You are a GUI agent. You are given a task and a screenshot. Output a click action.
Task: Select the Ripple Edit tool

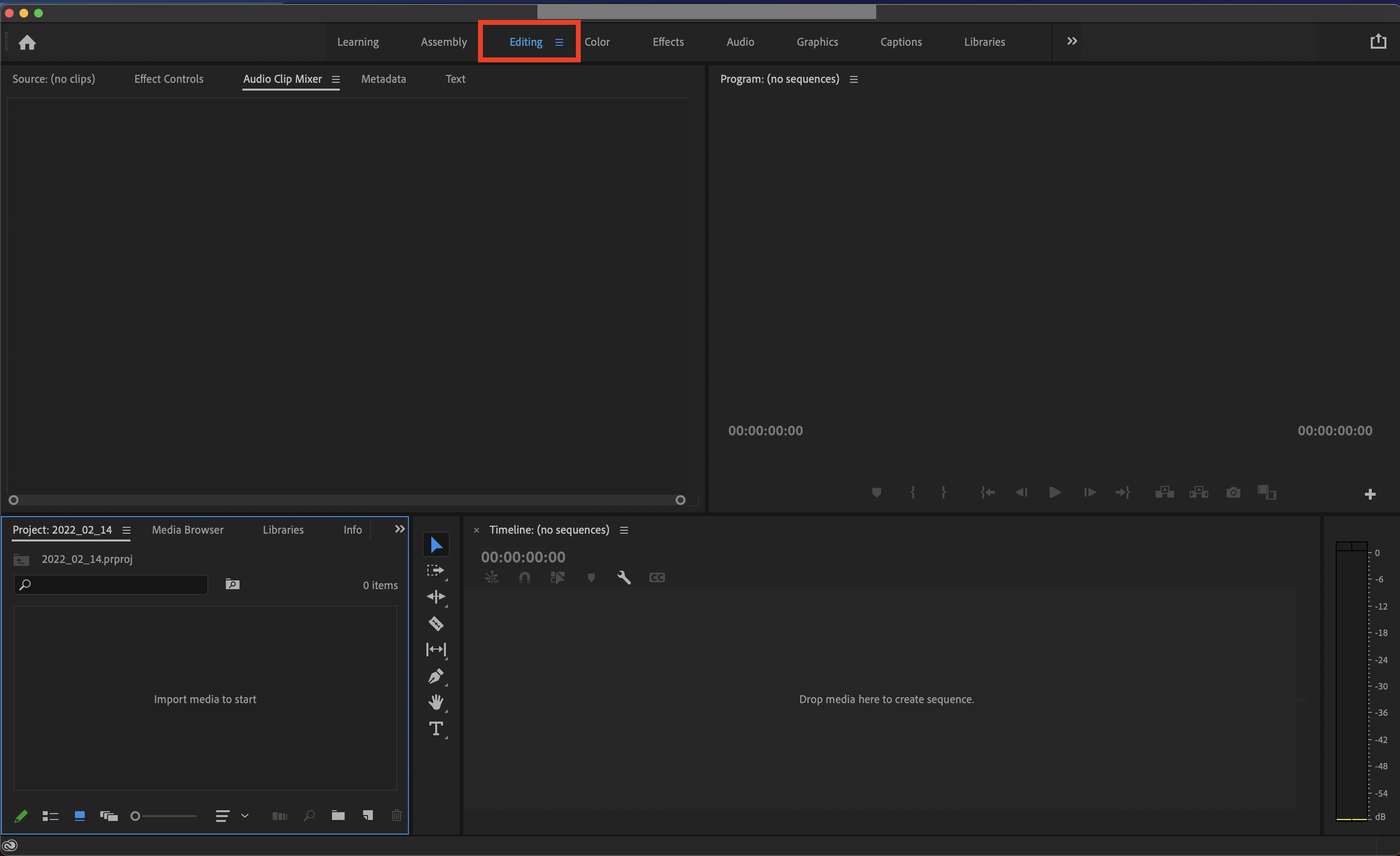(x=436, y=597)
